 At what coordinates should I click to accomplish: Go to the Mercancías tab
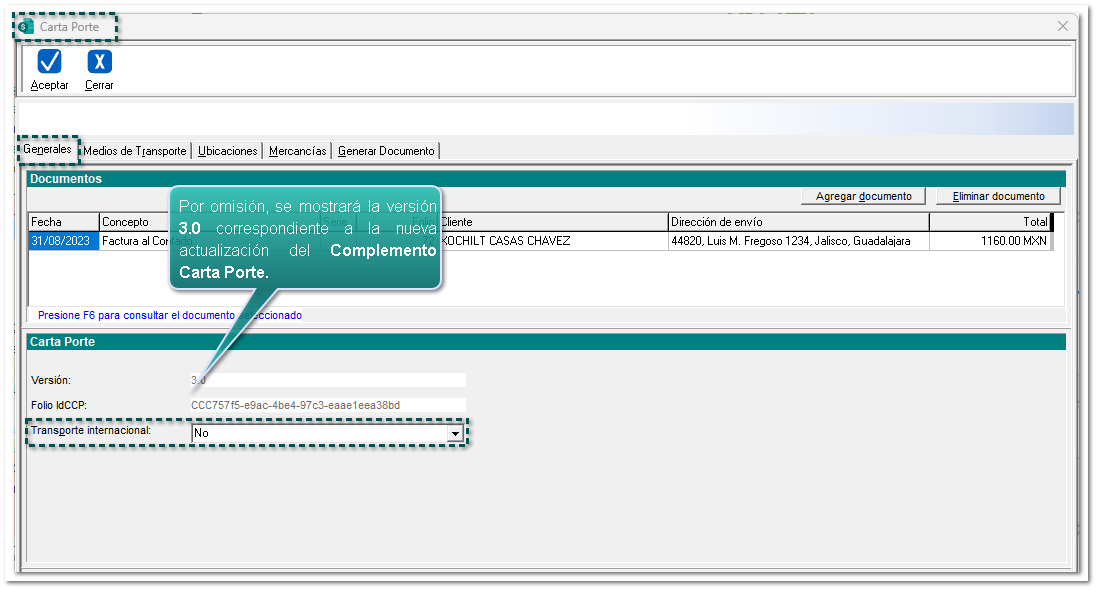[297, 151]
